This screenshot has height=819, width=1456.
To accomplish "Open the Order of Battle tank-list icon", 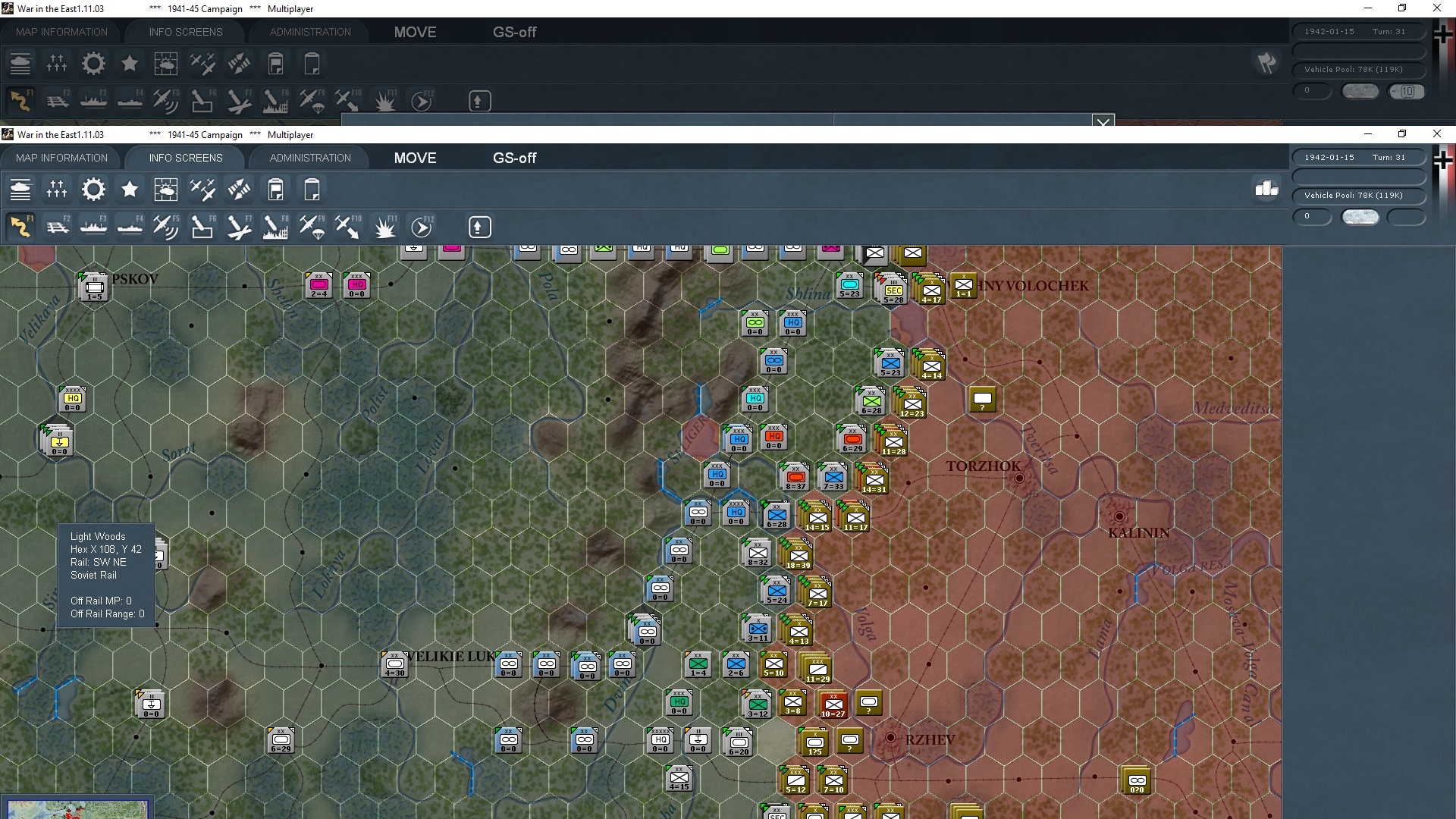I will [20, 190].
